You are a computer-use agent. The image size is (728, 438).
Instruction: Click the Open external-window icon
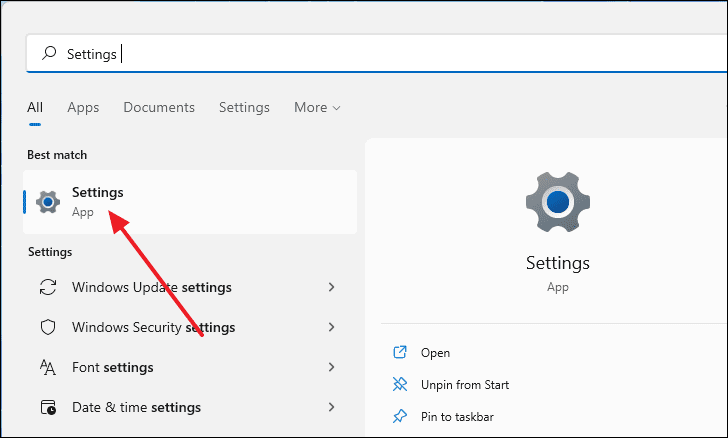point(400,352)
